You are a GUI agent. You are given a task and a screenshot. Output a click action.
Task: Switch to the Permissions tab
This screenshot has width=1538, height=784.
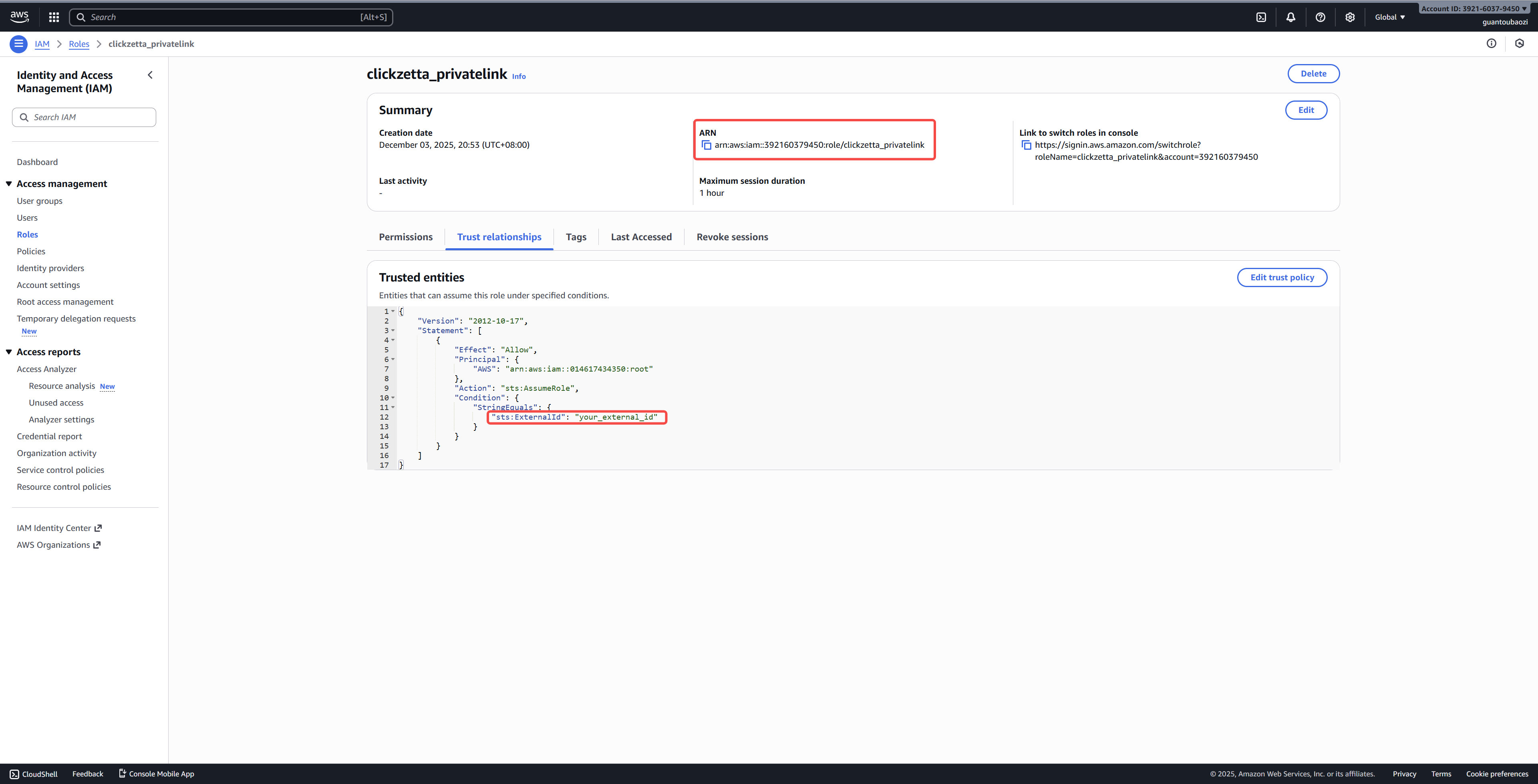pos(405,237)
